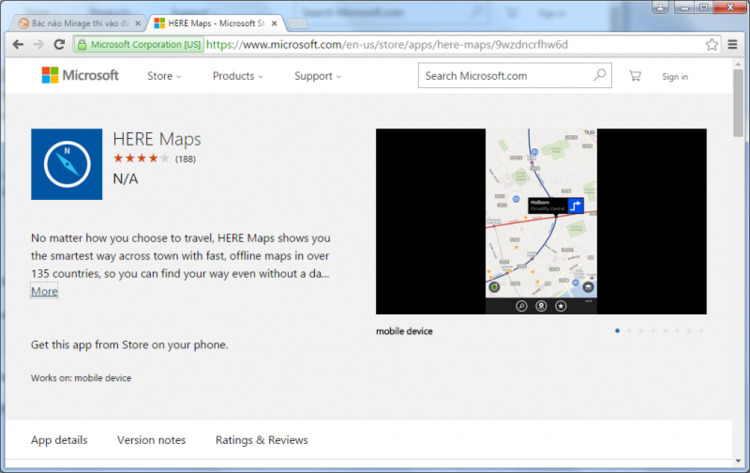Click the More link under description
750x473 pixels.
click(x=44, y=291)
